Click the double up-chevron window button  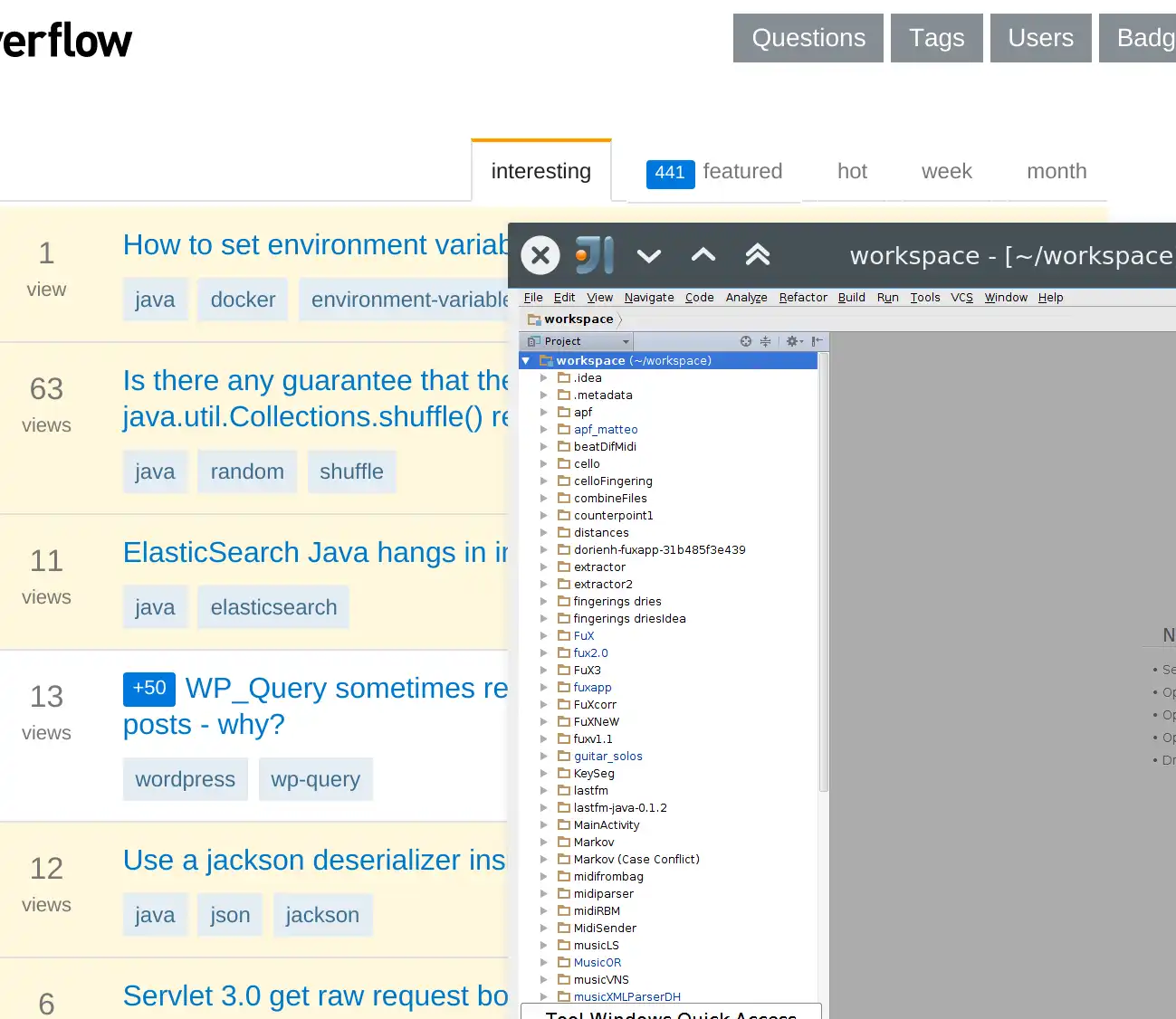tap(758, 255)
